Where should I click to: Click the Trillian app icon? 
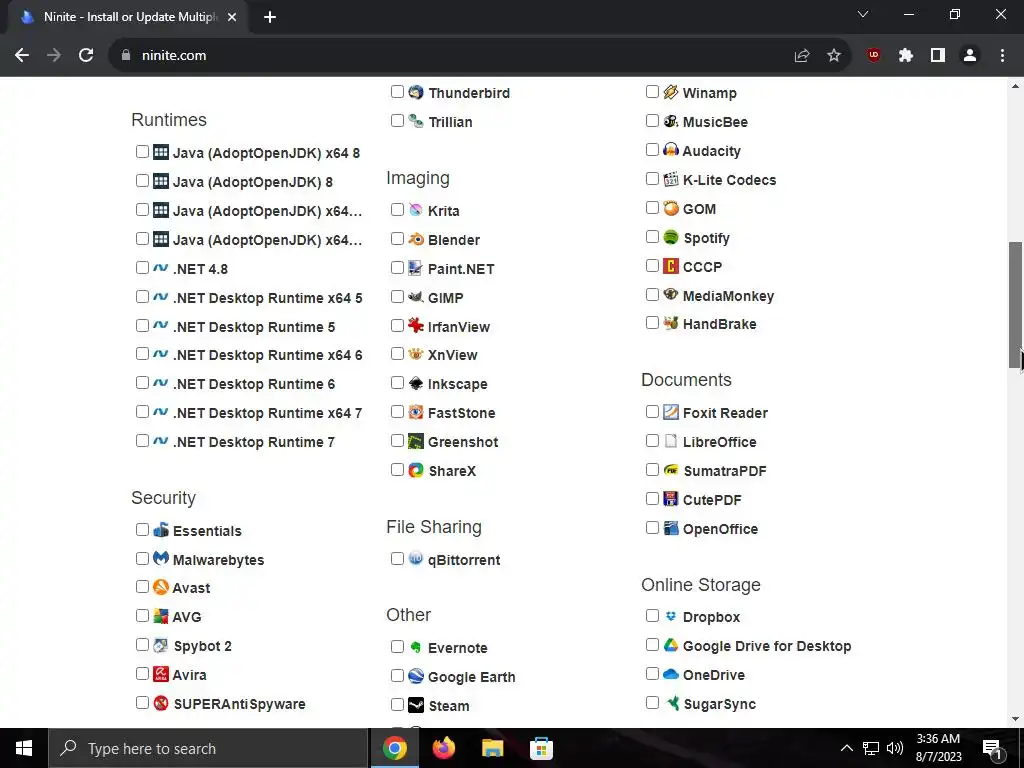pos(416,121)
